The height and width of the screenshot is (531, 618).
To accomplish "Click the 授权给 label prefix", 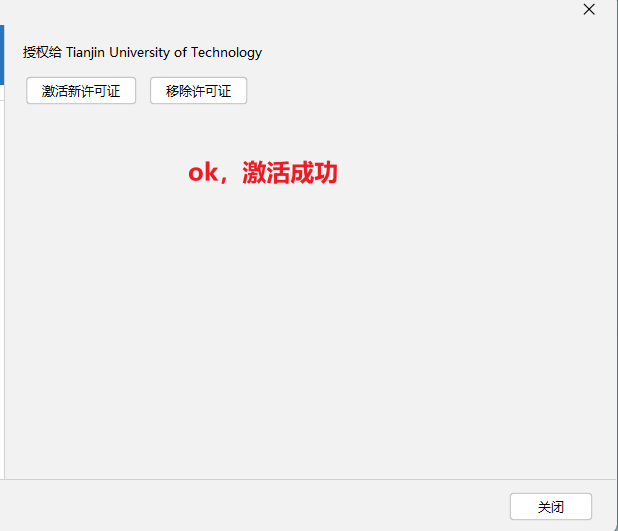I will 42,52.
